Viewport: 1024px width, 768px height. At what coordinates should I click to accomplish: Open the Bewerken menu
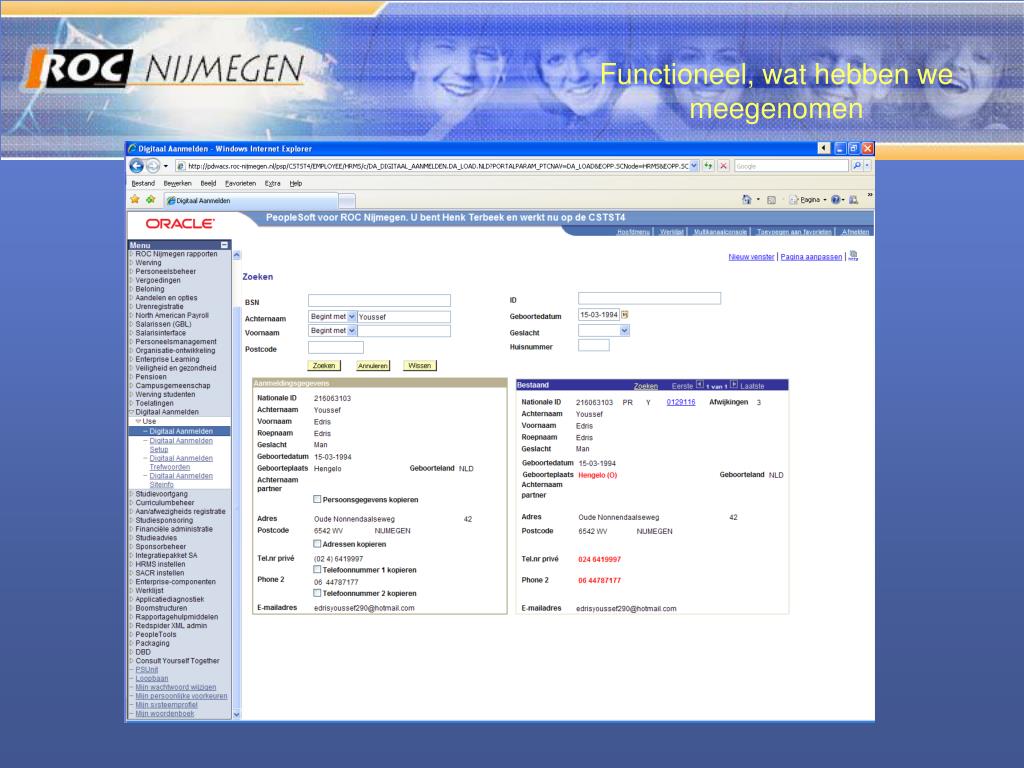(x=178, y=184)
